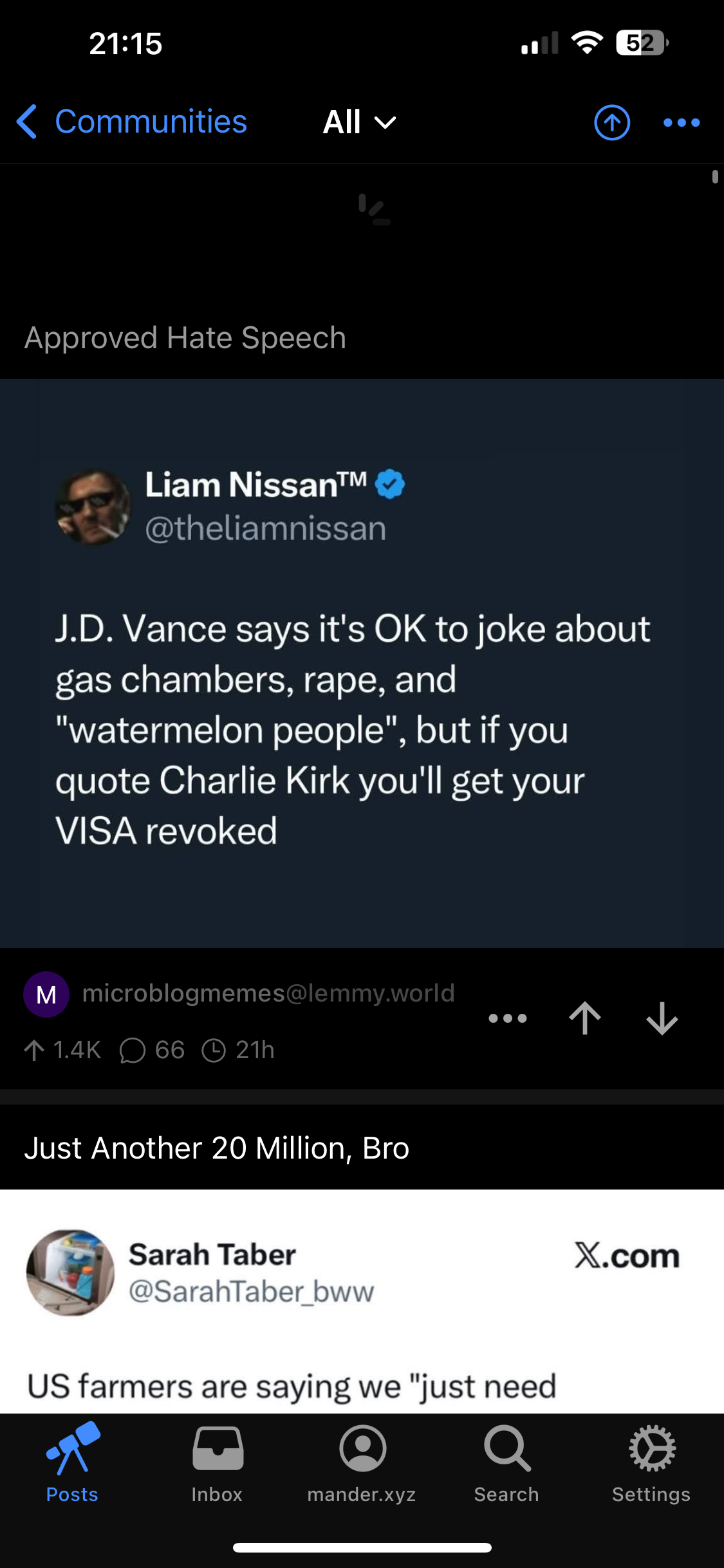Open the All feed dropdown
The image size is (724, 1568).
pyautogui.click(x=359, y=122)
